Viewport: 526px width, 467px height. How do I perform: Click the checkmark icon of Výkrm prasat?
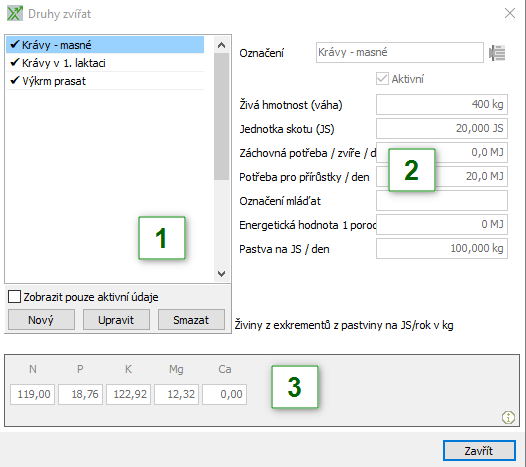pyautogui.click(x=15, y=81)
